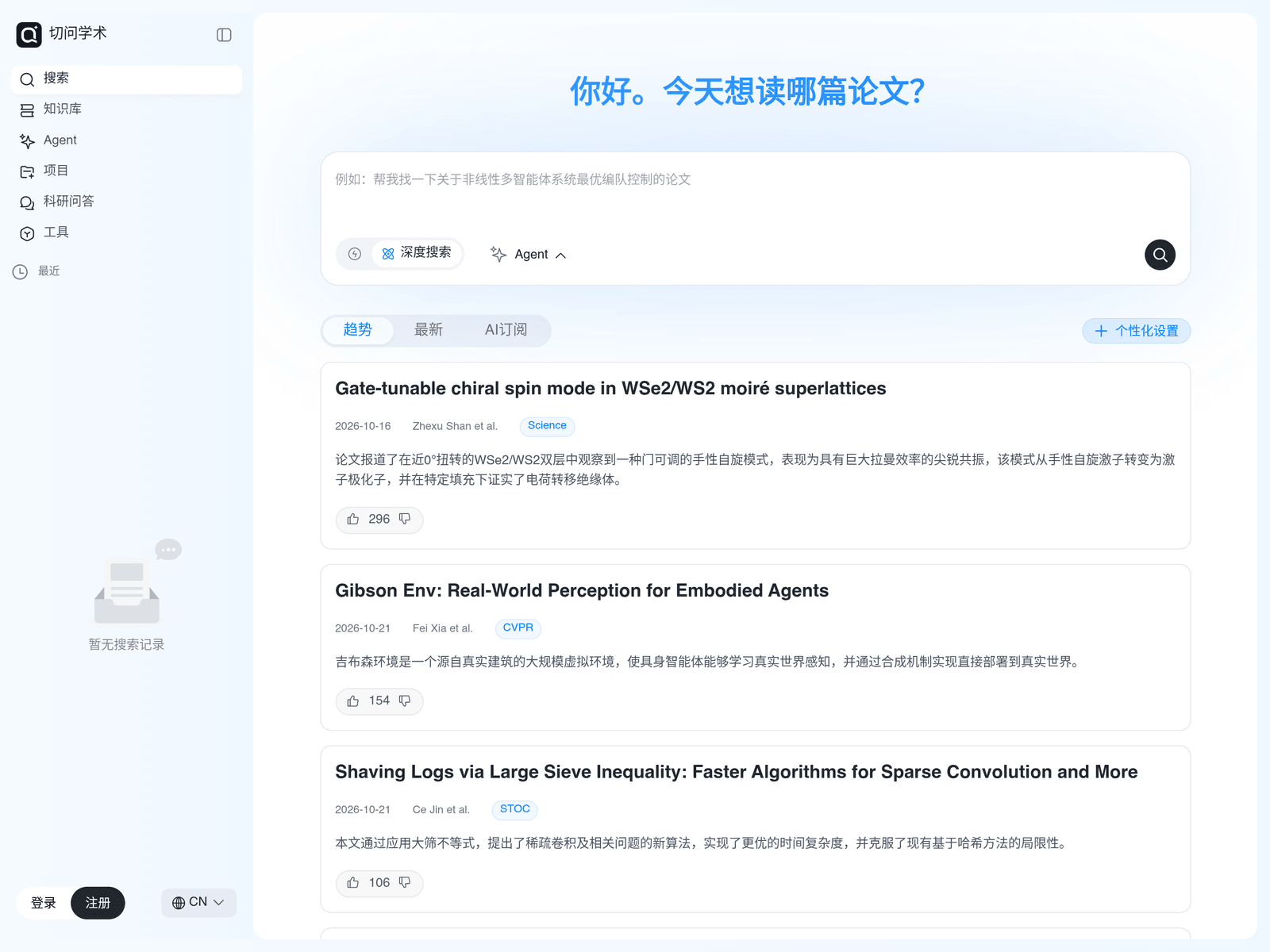Screen dimensions: 1270x952
Task: Click author text Ce Jin et al.
Action: [441, 811]
